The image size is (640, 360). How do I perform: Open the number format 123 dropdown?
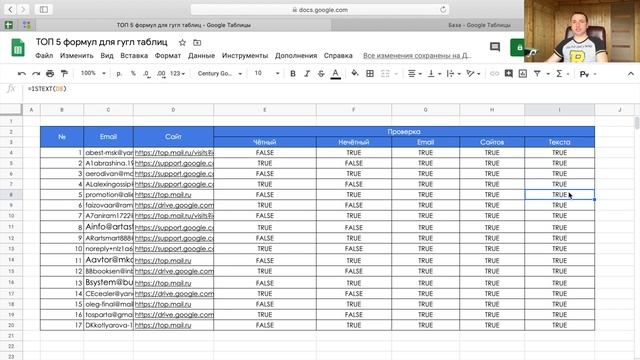177,73
